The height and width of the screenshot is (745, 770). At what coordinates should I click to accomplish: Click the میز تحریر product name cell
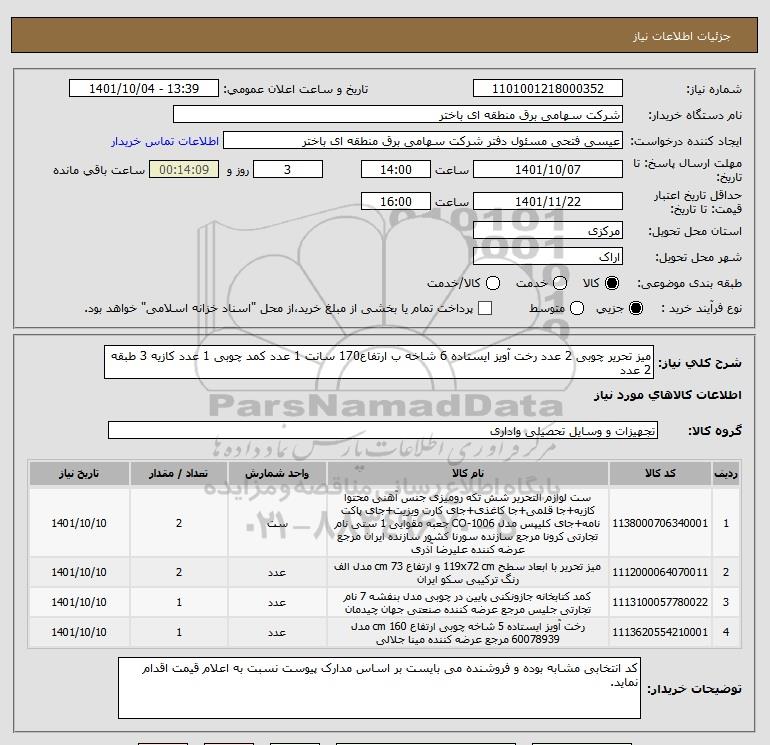[468, 573]
